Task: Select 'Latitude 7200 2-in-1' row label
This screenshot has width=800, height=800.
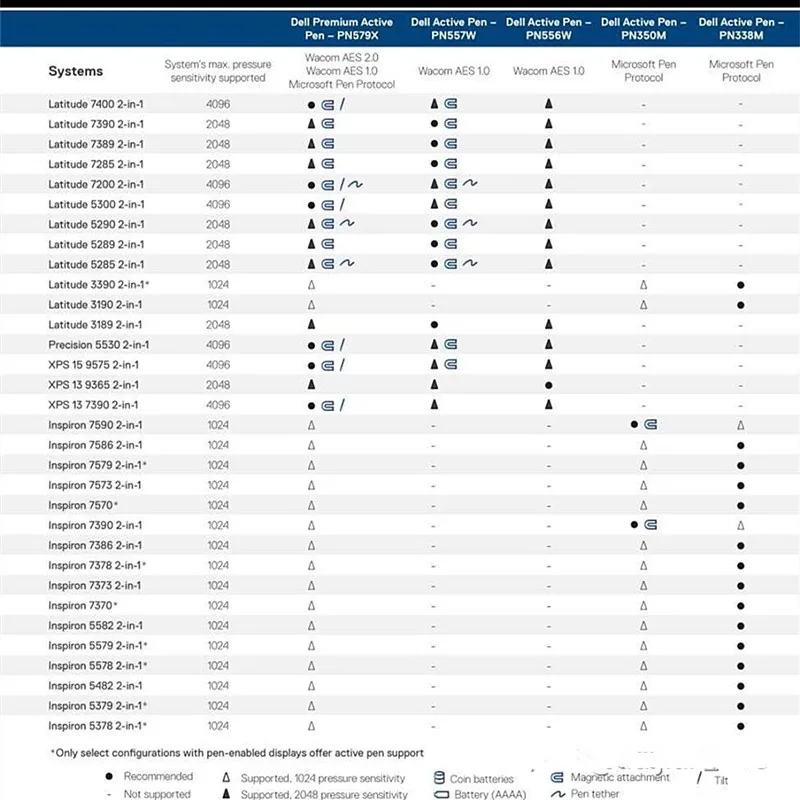Action: (x=96, y=184)
